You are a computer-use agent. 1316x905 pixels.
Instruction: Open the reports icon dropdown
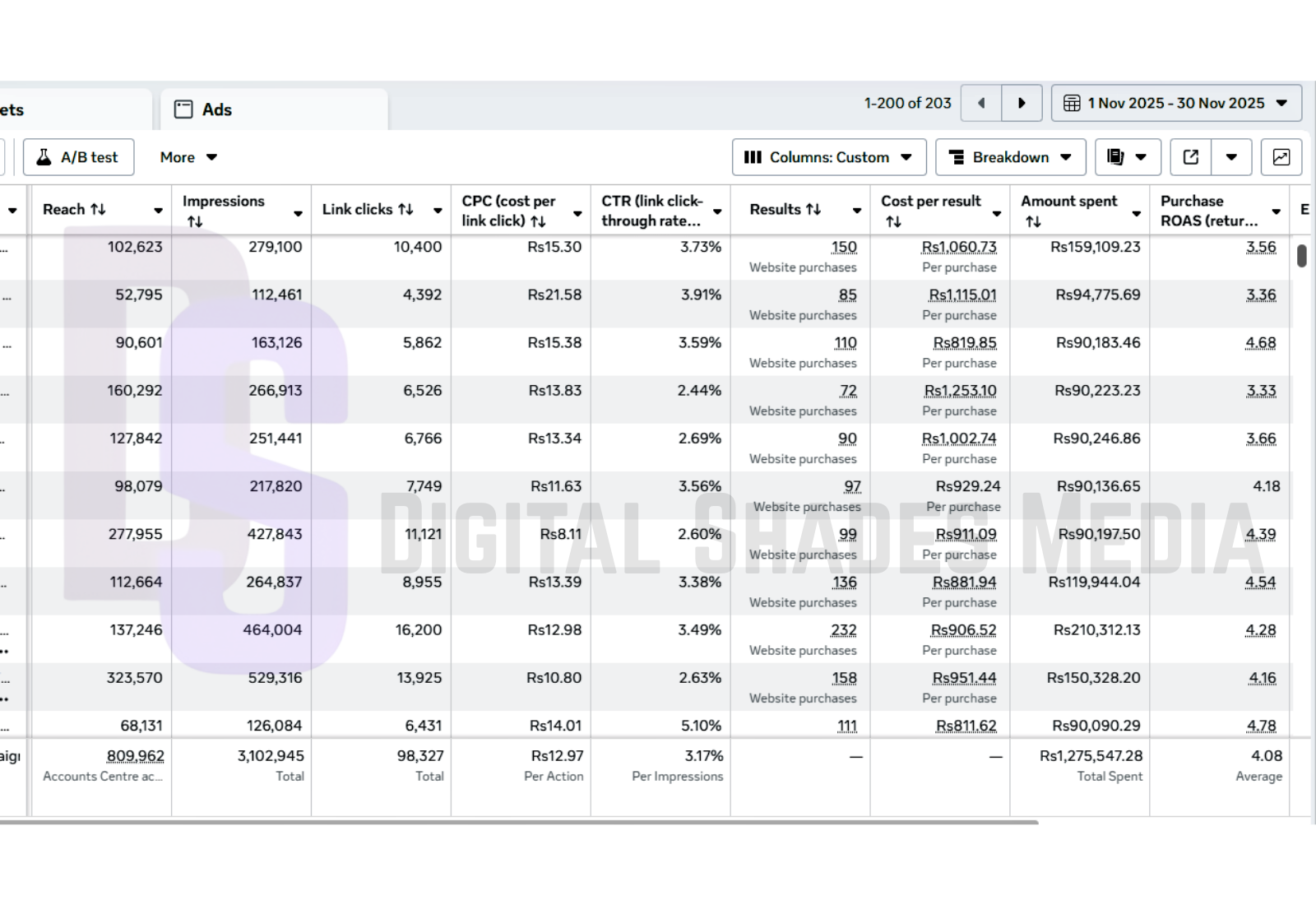coord(1127,157)
